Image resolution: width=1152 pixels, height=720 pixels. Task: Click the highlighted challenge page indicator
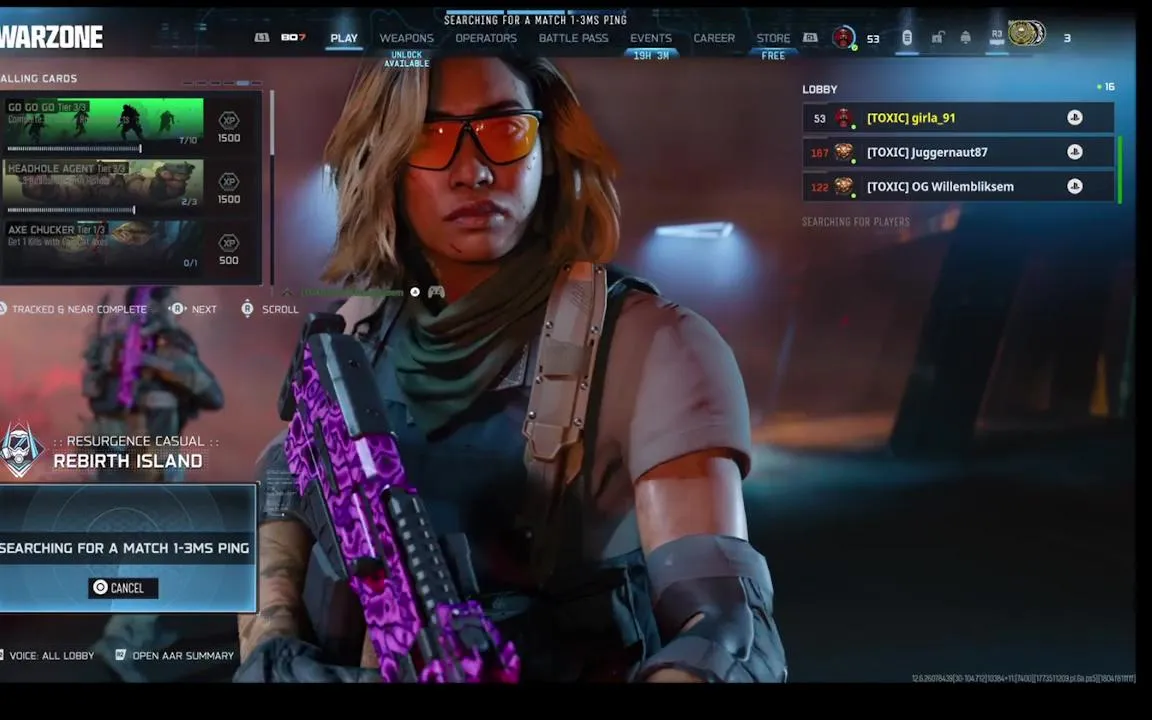[243, 83]
